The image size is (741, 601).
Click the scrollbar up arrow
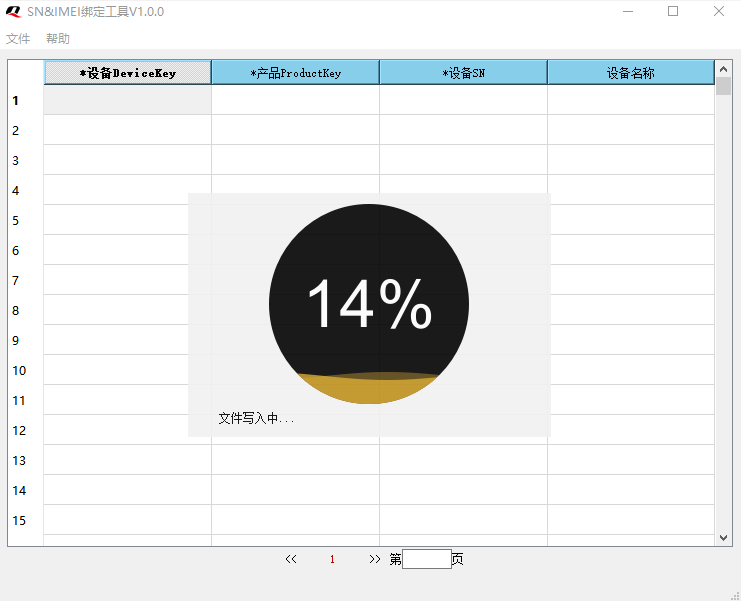(x=723, y=69)
